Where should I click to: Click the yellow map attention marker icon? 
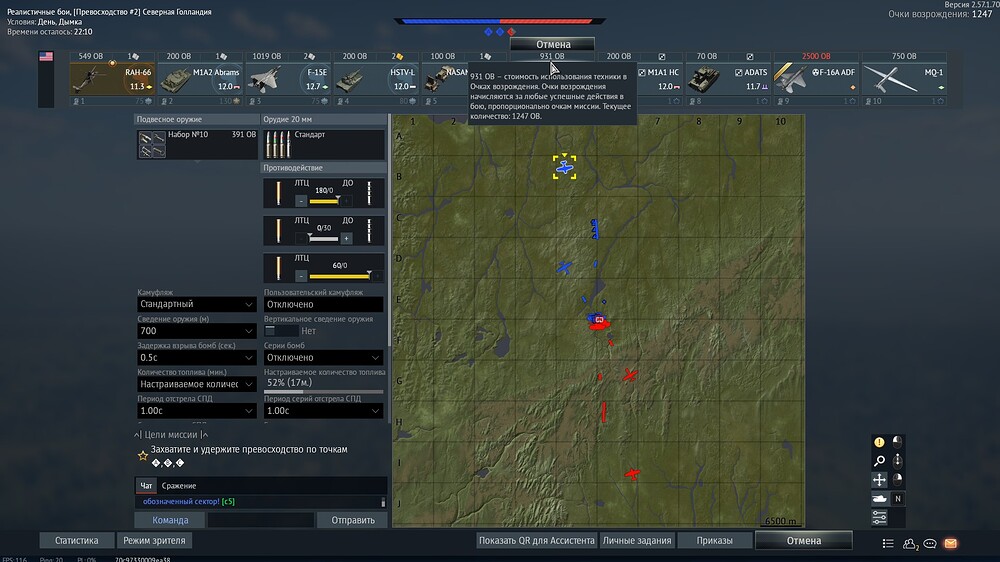tap(879, 441)
